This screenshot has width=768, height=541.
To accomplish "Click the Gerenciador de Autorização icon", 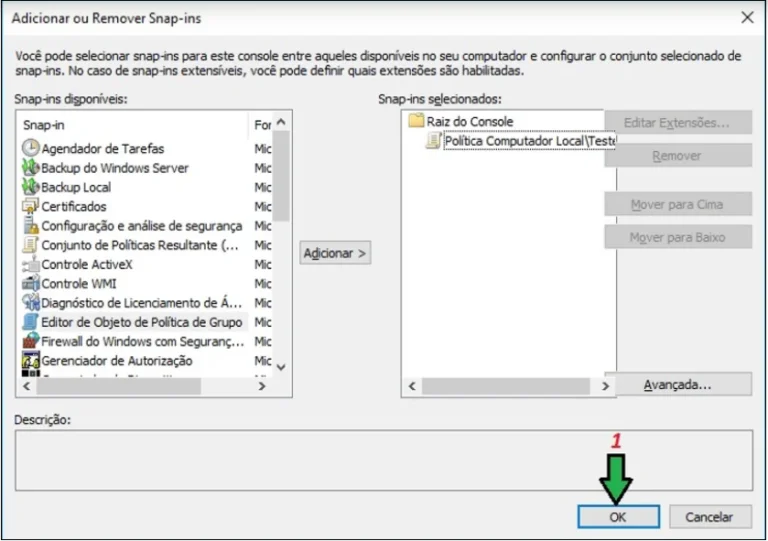I will click(x=31, y=360).
